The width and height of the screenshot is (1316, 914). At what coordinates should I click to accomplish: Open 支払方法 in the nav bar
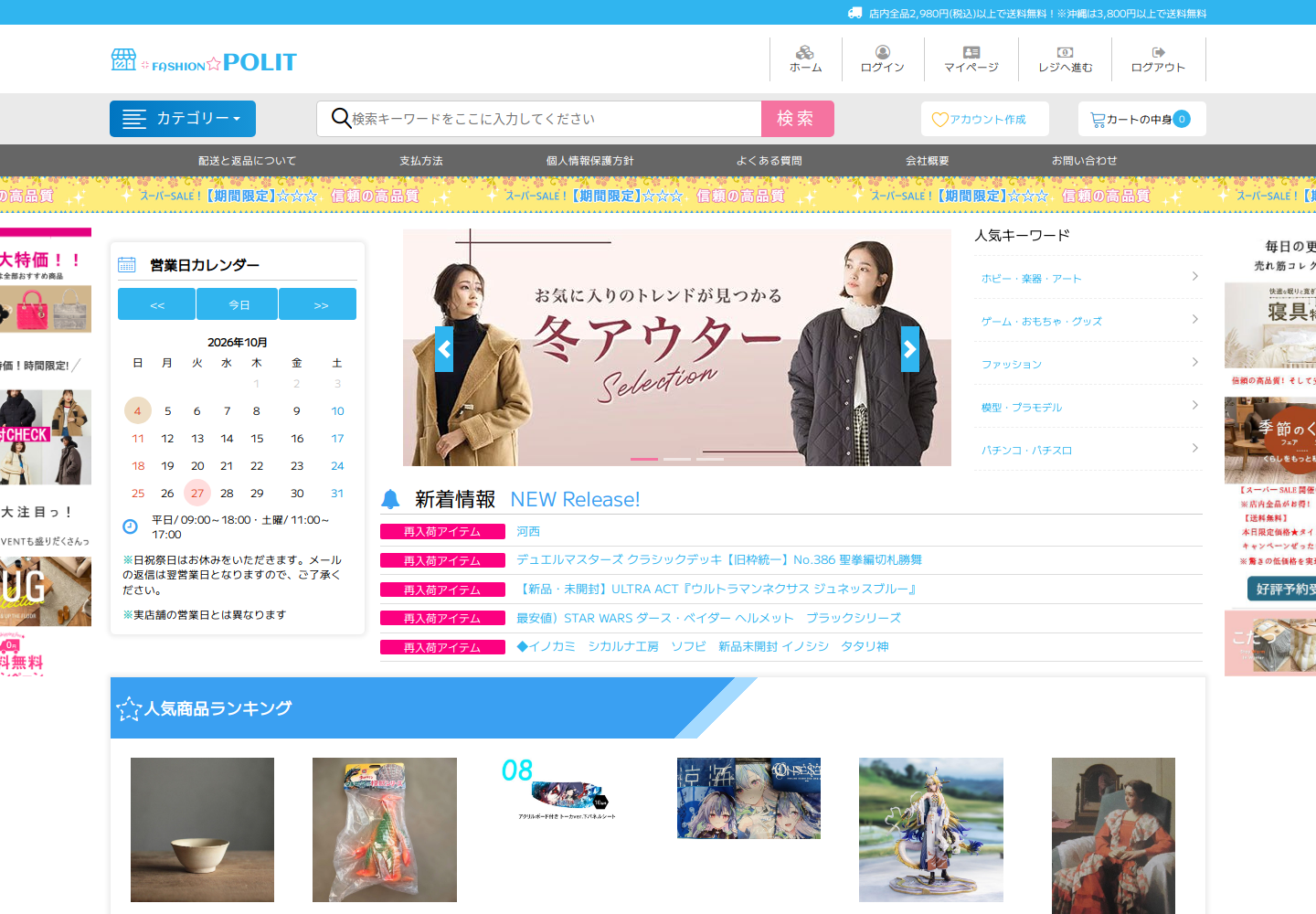click(x=421, y=161)
